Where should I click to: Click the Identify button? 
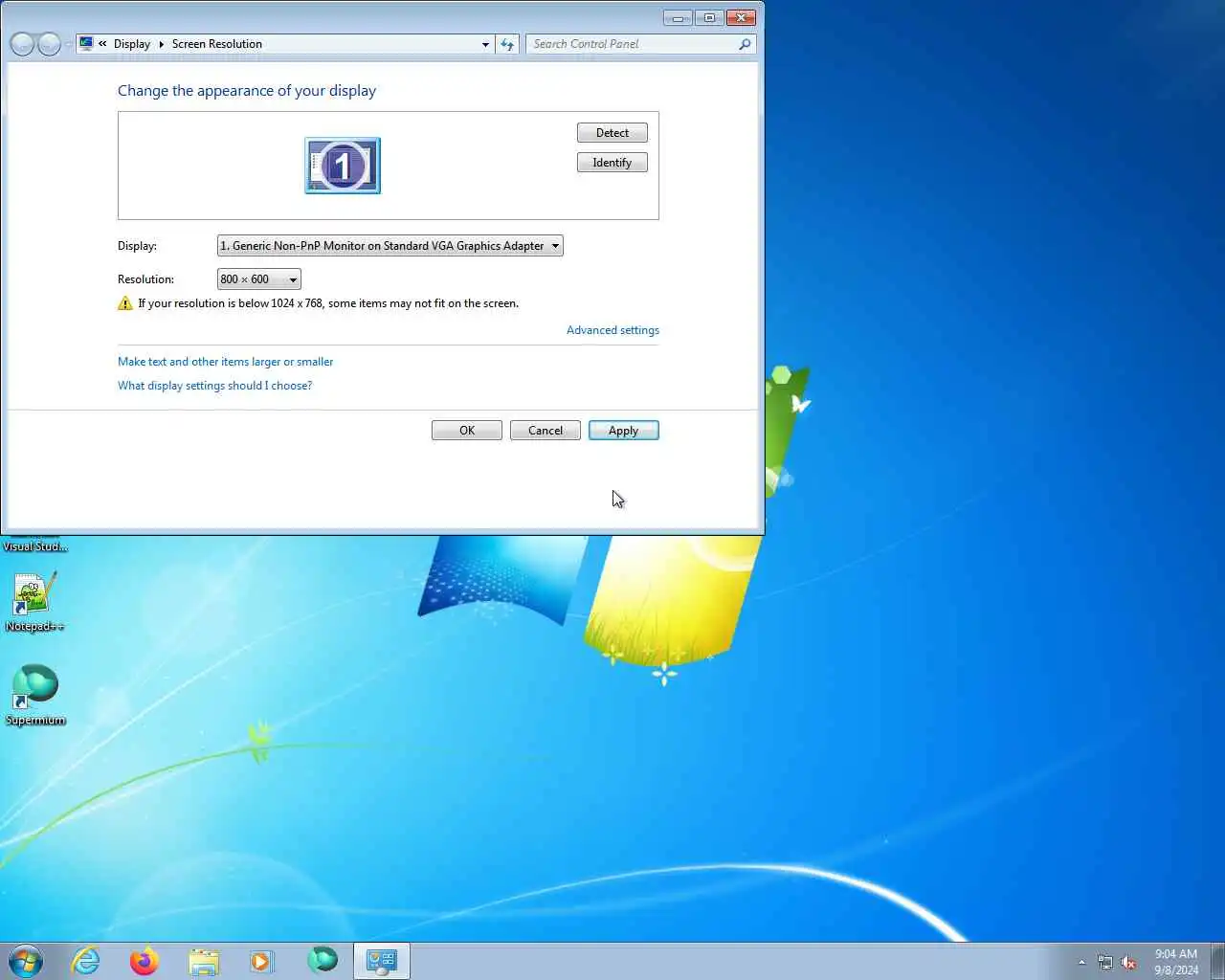(x=612, y=163)
